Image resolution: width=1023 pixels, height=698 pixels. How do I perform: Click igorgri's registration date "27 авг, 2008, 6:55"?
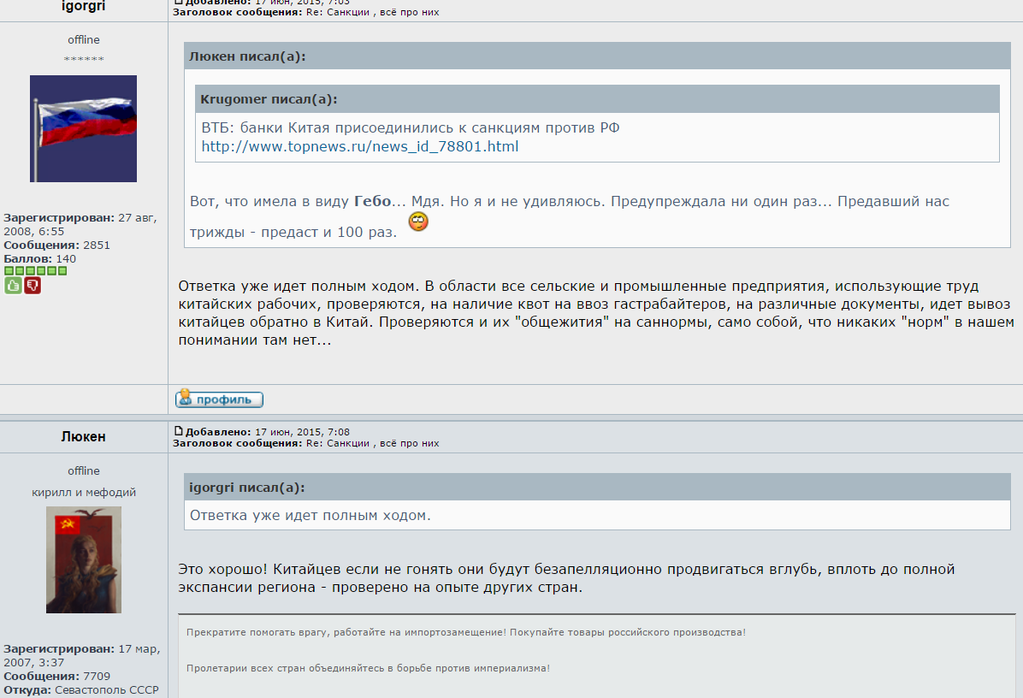click(x=80, y=224)
